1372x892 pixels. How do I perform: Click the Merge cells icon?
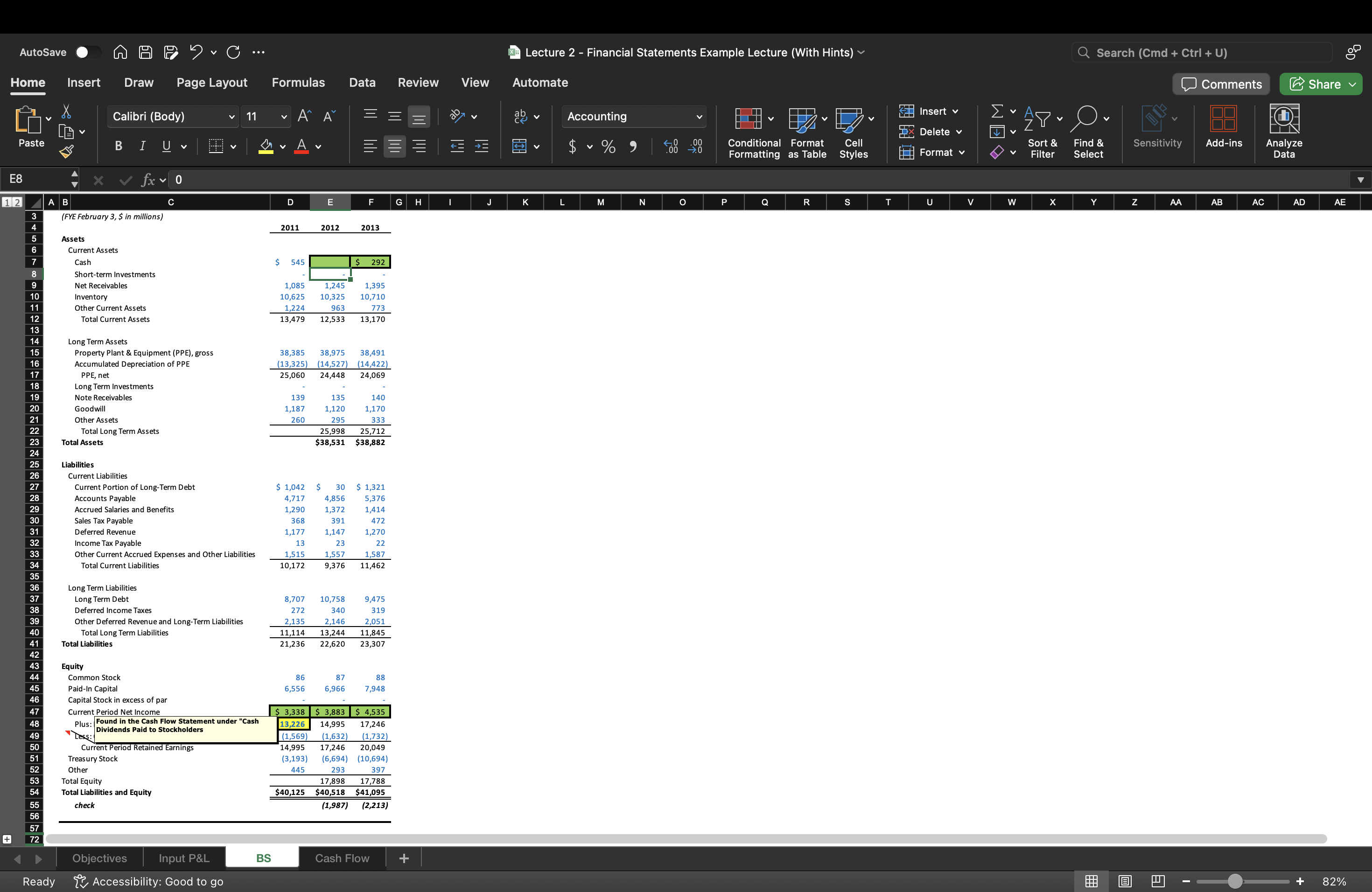[519, 146]
